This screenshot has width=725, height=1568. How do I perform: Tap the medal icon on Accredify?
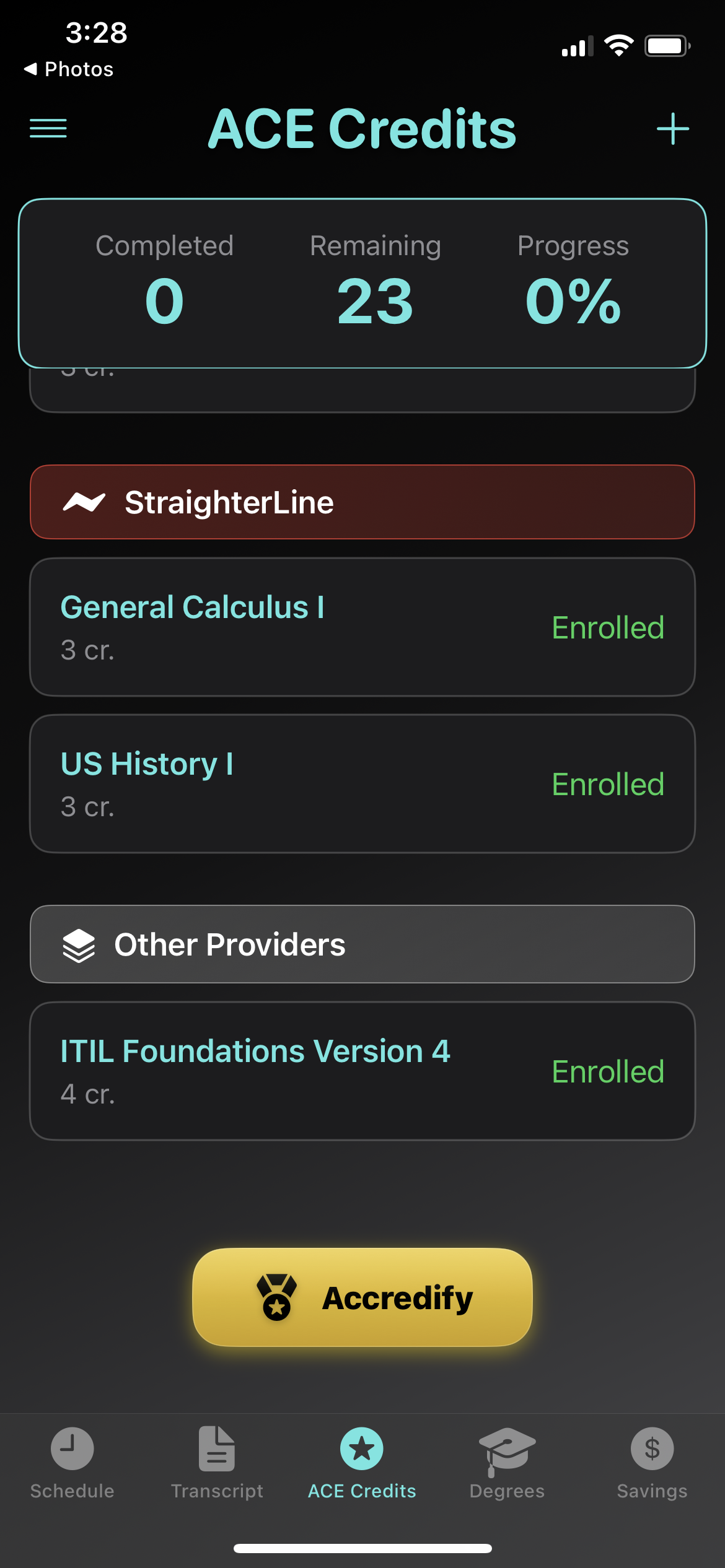276,1297
